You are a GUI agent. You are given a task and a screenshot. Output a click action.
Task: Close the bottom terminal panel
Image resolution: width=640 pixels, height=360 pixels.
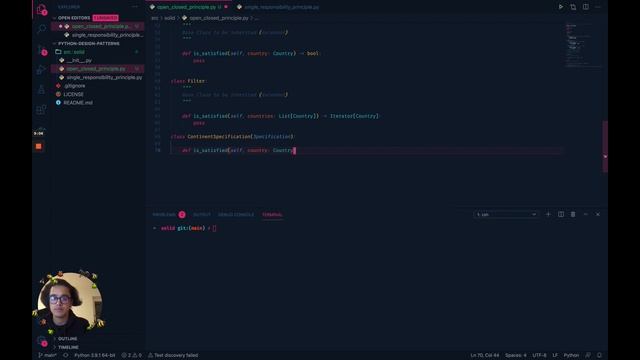tap(598, 214)
